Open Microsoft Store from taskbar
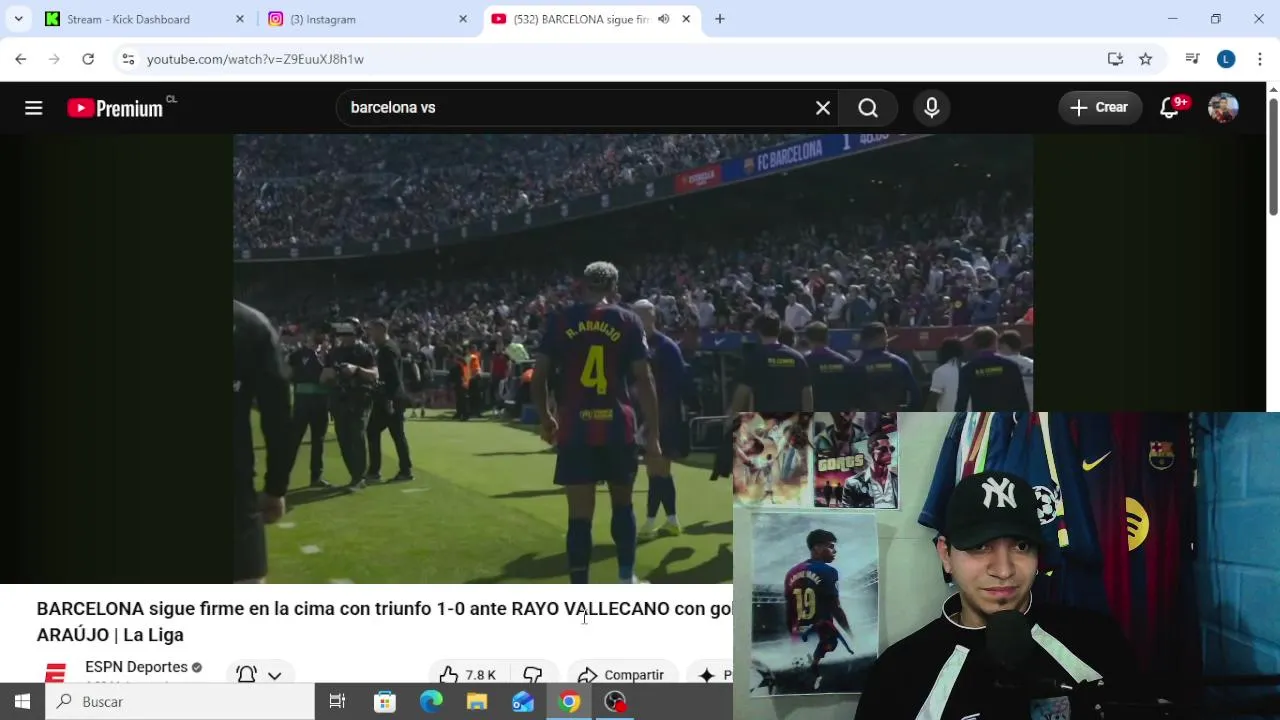This screenshot has width=1280, height=720. tap(385, 702)
